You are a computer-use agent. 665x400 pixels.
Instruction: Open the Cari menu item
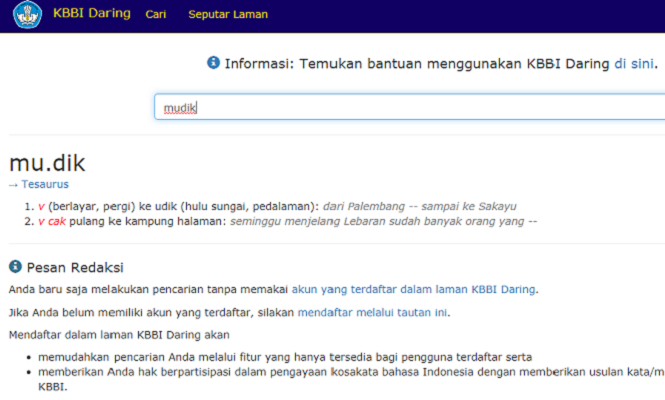click(x=156, y=14)
